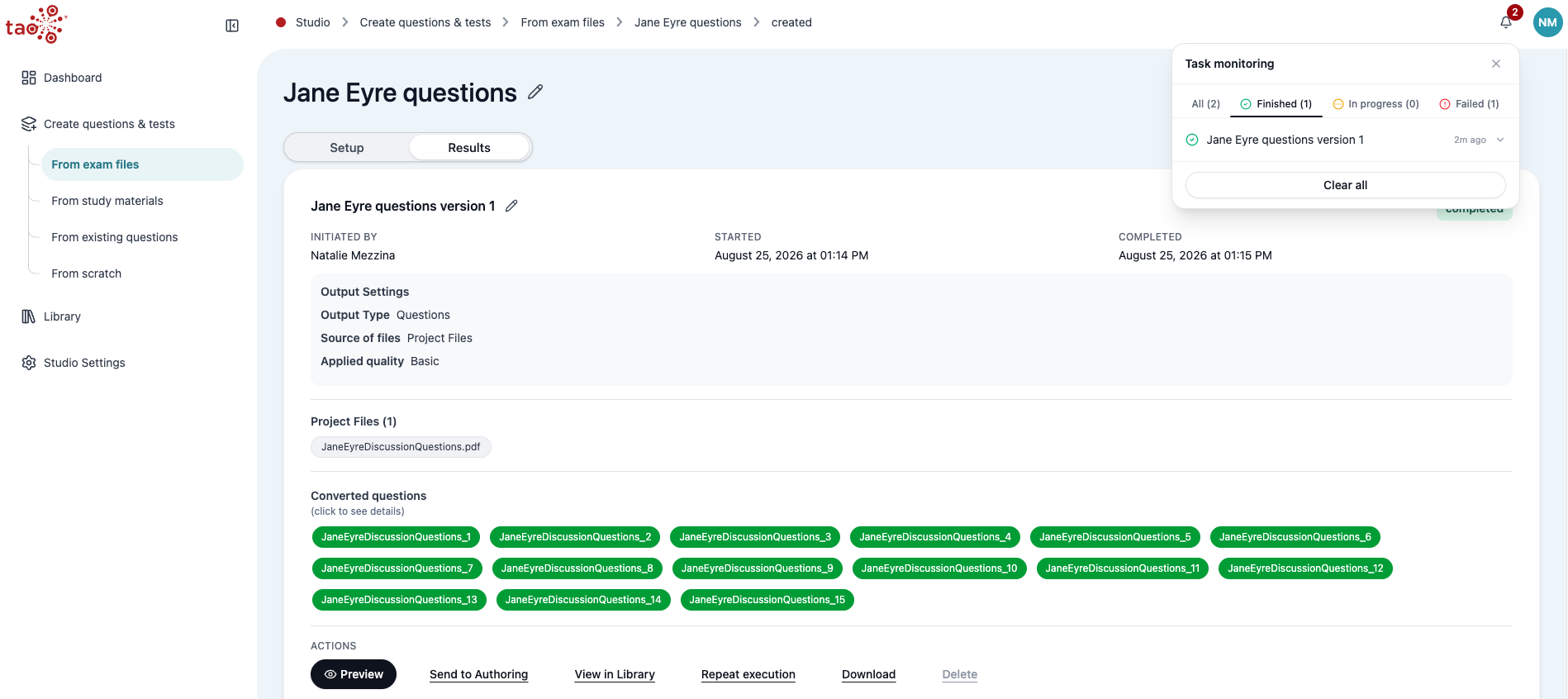The width and height of the screenshot is (1568, 699).
Task: Go to Library
Action: pos(51,316)
